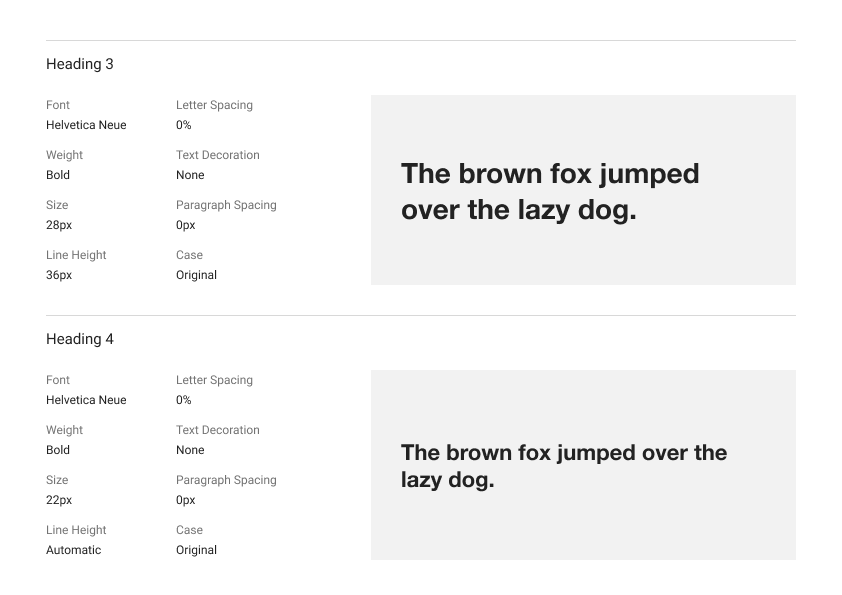
Task: Click the "Heading 4" section title
Action: pyautogui.click(x=80, y=339)
